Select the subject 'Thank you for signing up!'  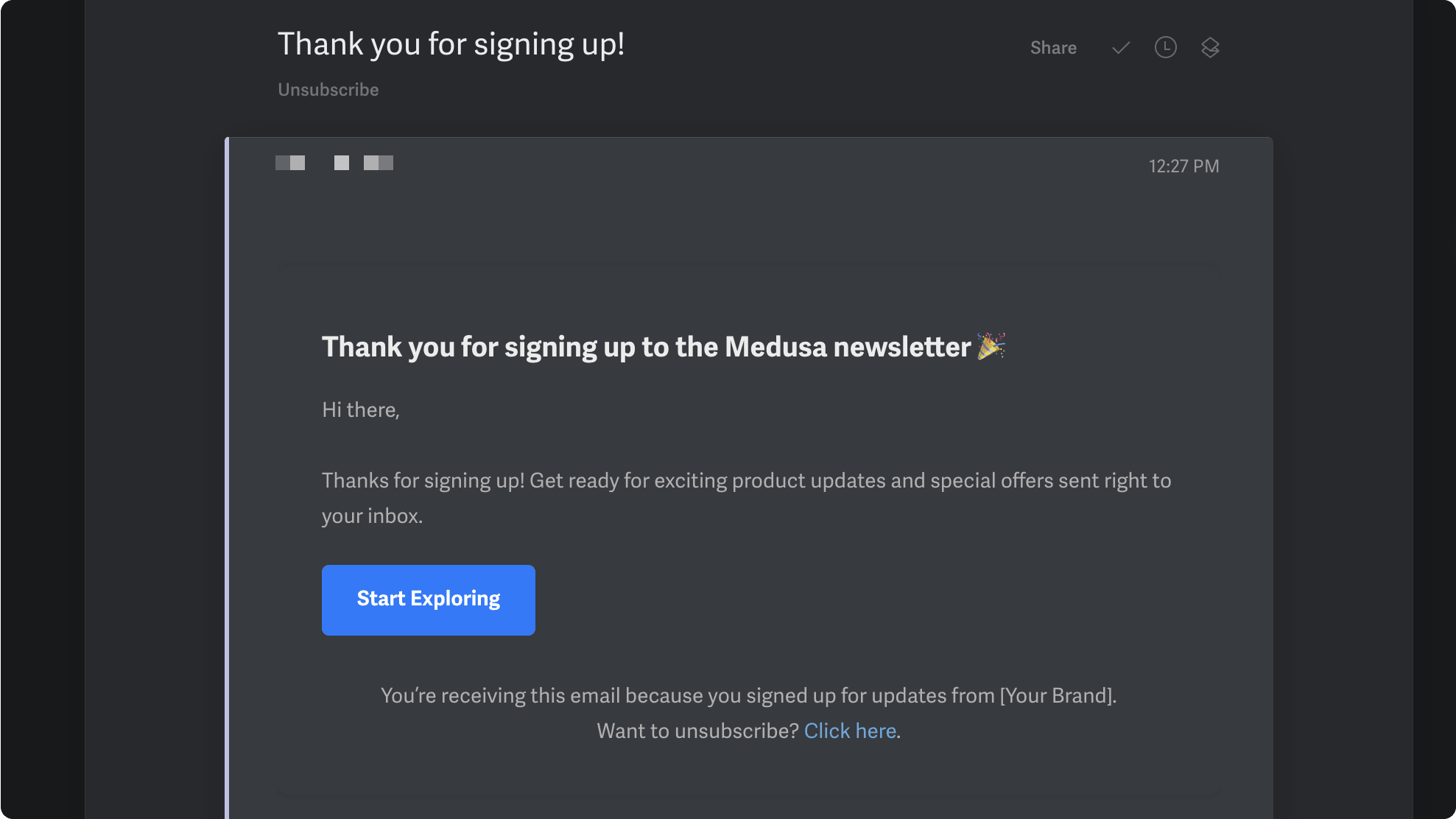tap(451, 44)
